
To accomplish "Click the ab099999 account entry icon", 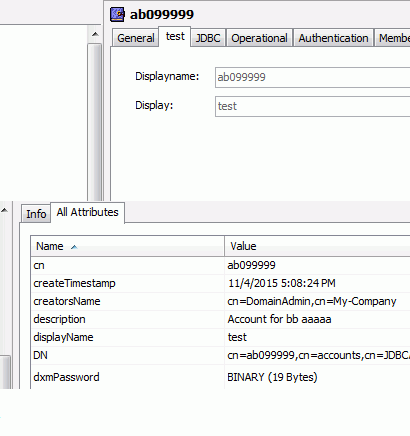I will coord(117,14).
